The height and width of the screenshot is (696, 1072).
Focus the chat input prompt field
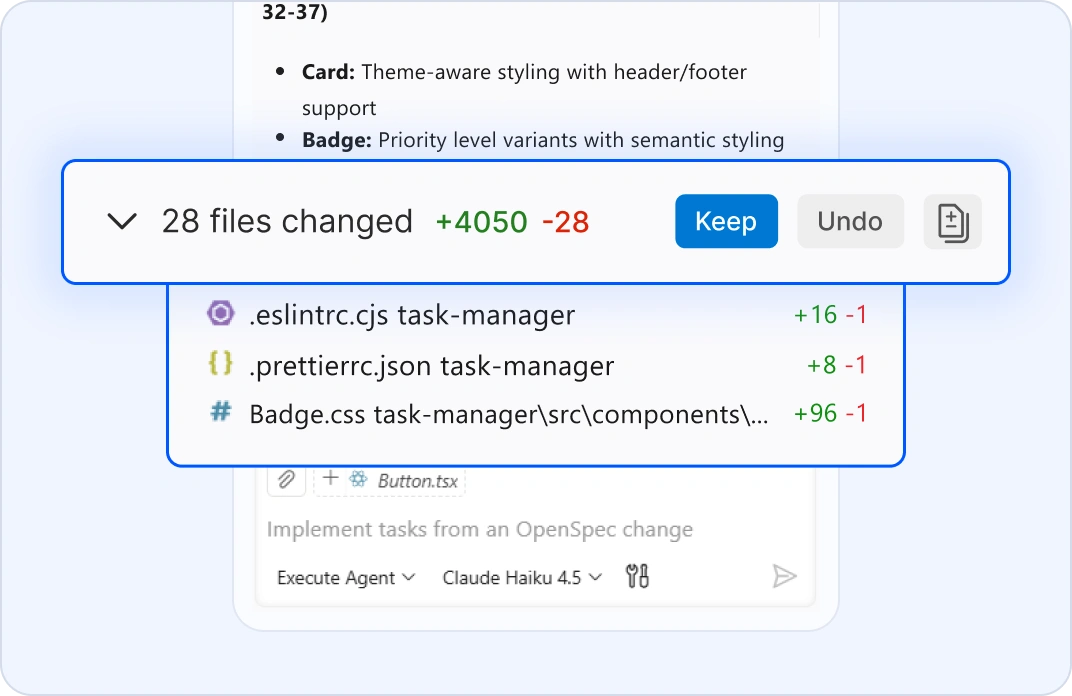tap(480, 529)
